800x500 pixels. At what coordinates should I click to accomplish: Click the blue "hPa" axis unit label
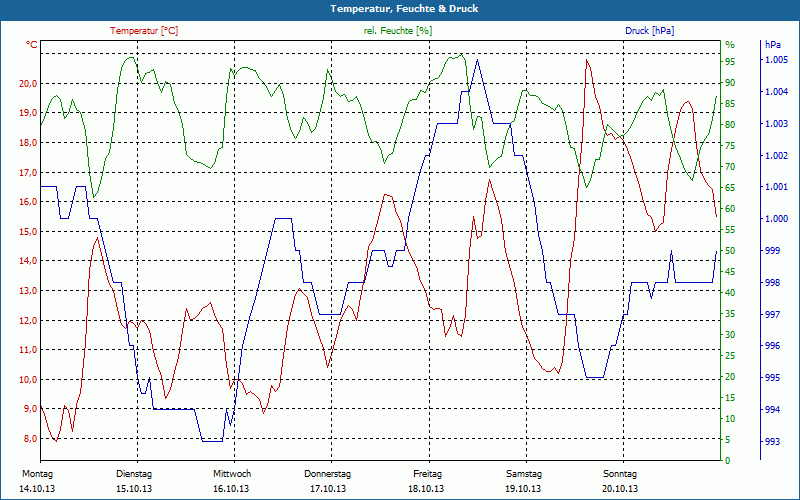tap(773, 45)
